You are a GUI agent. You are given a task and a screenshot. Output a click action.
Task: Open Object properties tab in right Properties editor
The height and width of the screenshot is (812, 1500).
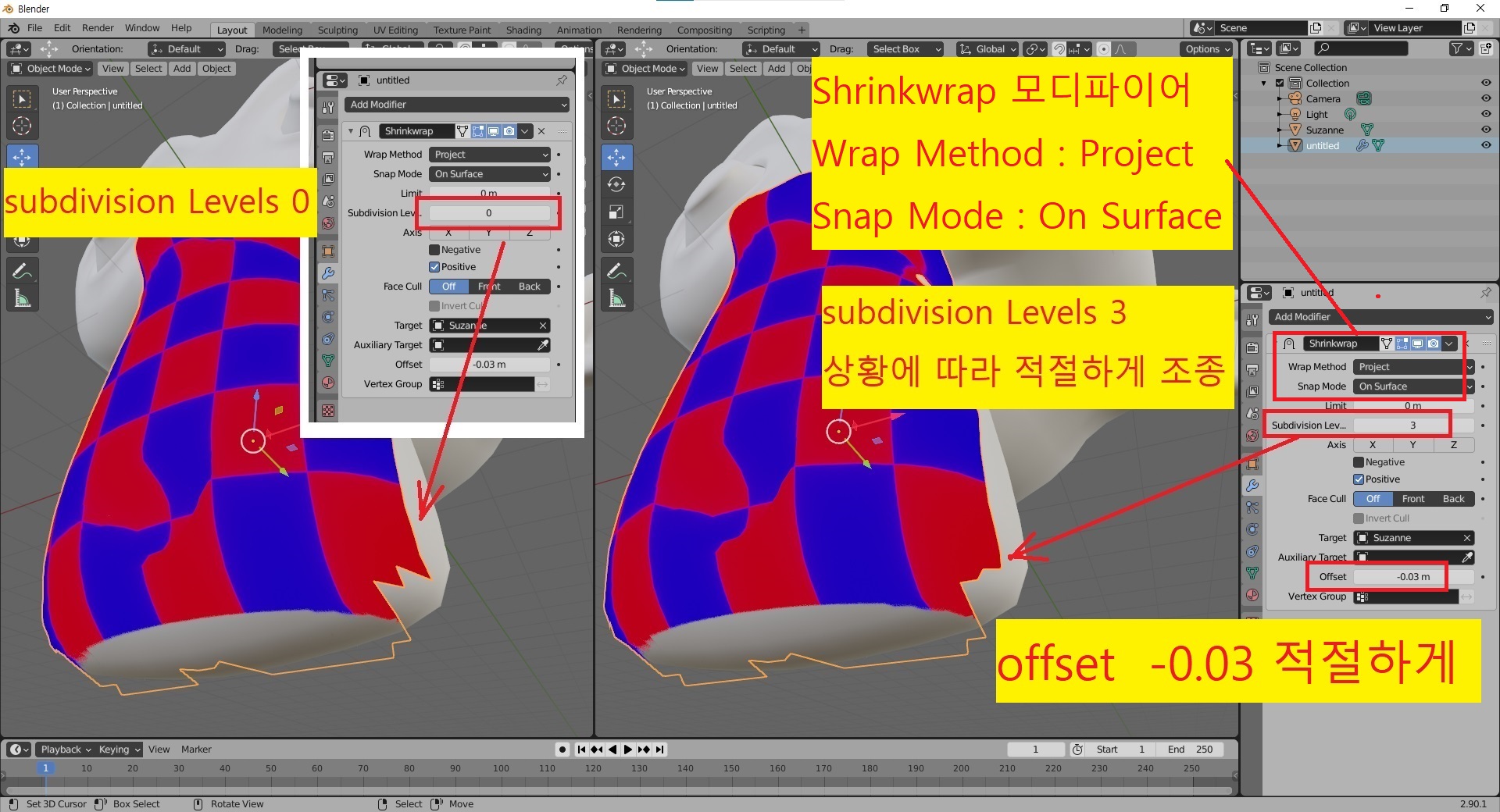click(1252, 464)
